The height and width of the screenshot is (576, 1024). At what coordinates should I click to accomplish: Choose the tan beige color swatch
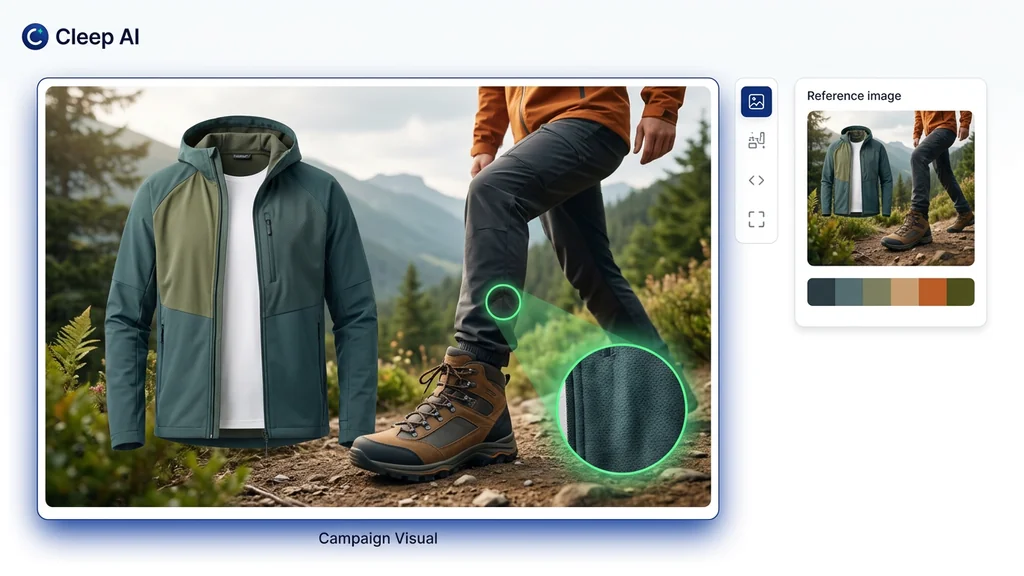click(904, 292)
